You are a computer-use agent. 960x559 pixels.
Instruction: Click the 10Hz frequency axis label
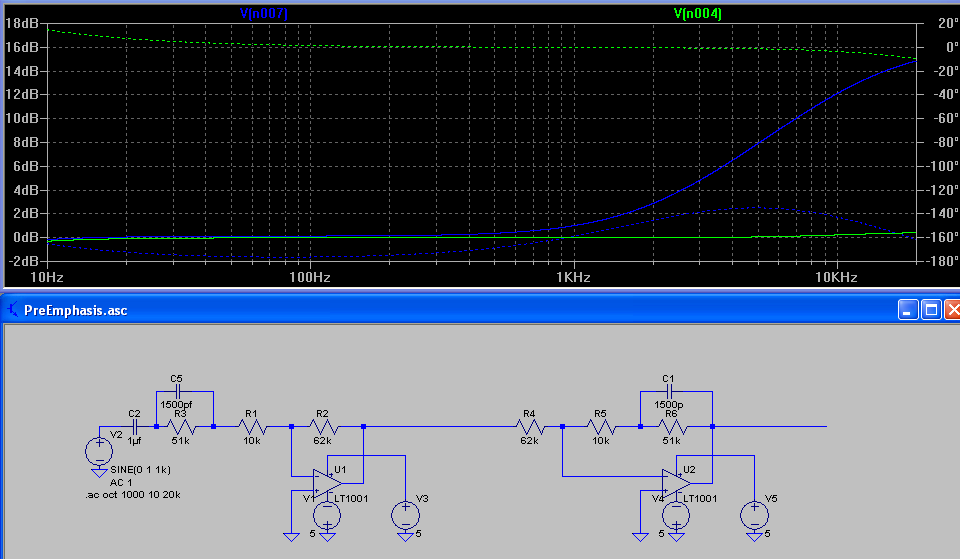pyautogui.click(x=47, y=277)
